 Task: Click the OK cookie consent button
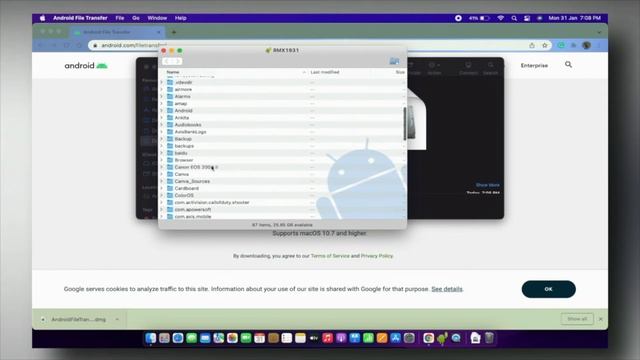[549, 289]
